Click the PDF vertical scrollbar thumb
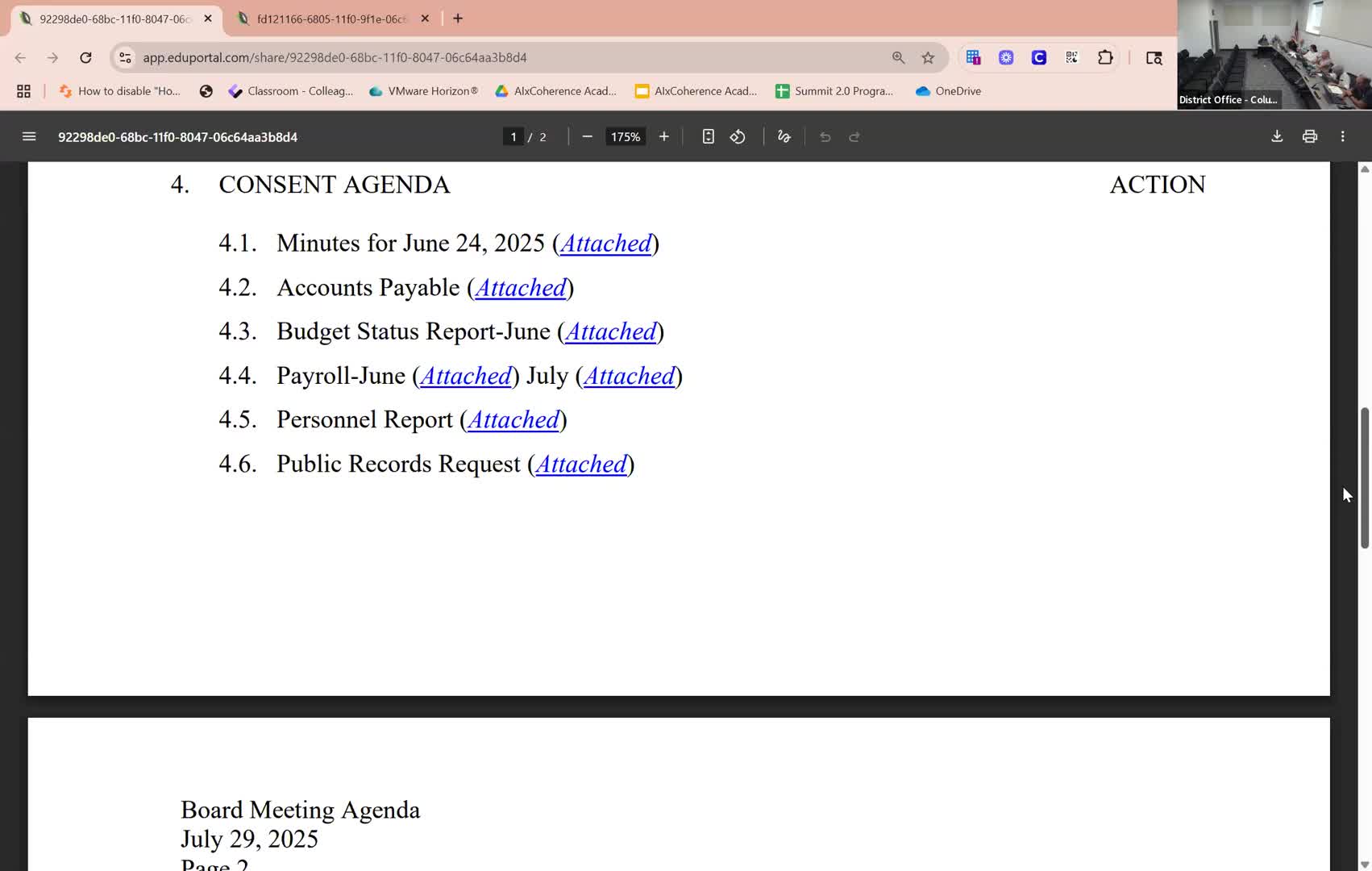 pyautogui.click(x=1365, y=478)
